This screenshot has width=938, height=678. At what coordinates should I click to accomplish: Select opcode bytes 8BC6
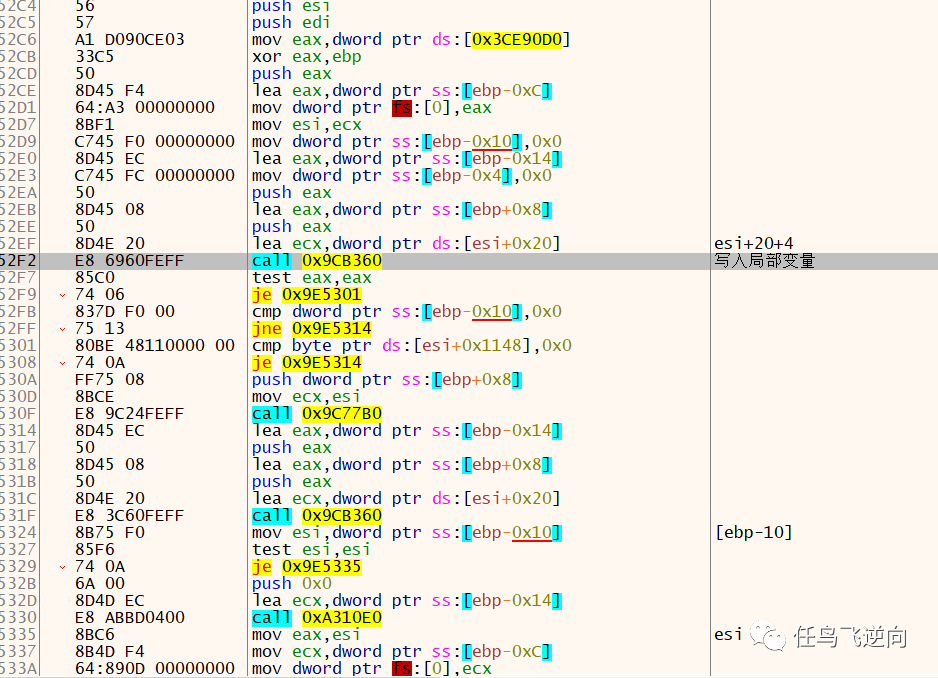coord(95,635)
